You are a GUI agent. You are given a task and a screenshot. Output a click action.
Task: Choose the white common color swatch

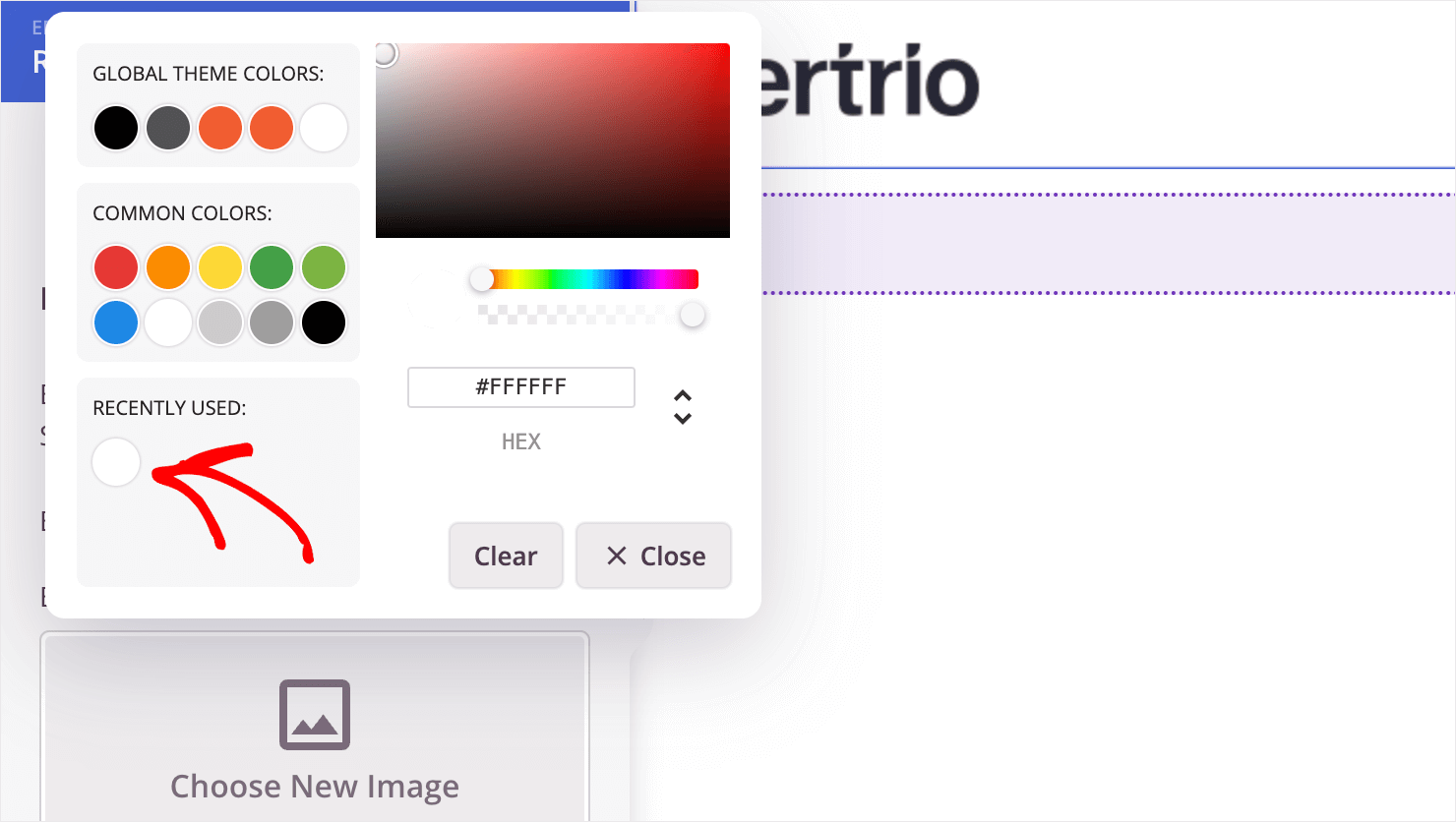[168, 323]
